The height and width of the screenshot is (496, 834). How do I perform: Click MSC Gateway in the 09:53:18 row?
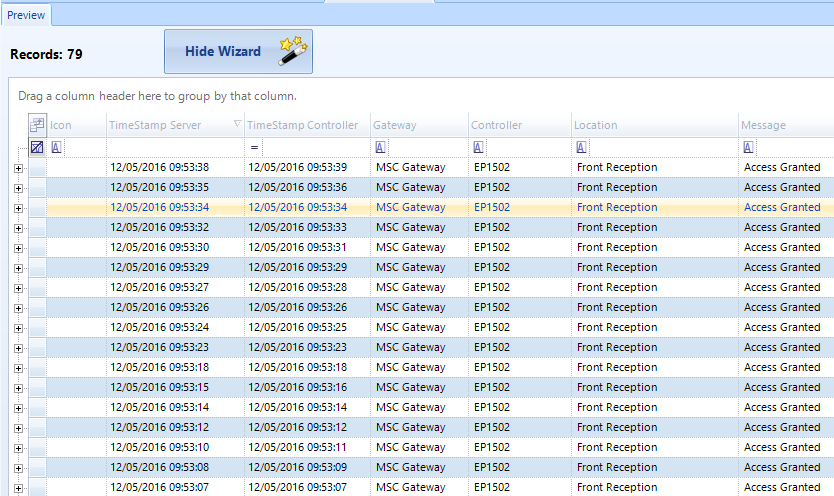coord(411,367)
